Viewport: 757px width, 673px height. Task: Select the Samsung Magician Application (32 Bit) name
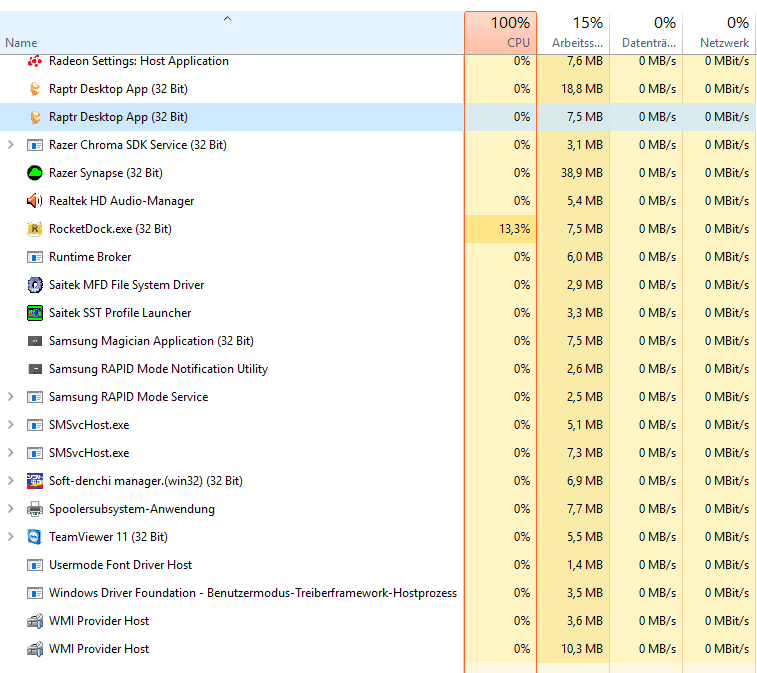tap(151, 341)
